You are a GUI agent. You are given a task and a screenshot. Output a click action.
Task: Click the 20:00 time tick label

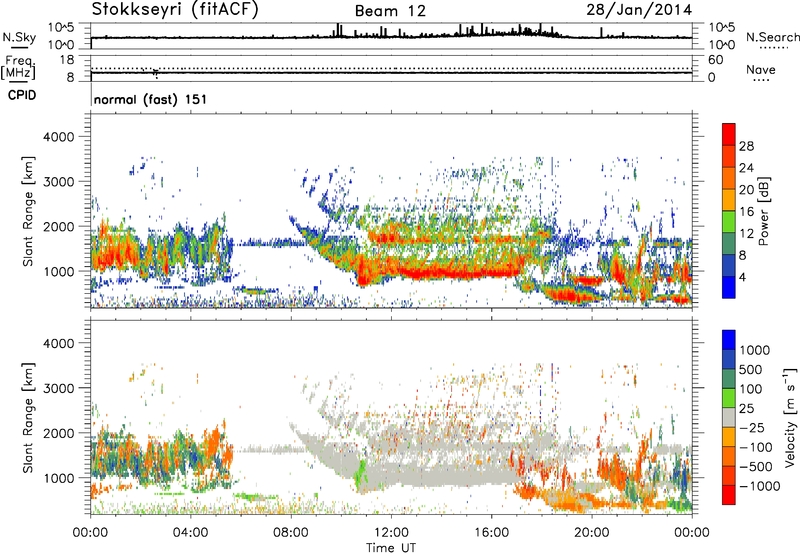pyautogui.click(x=592, y=533)
